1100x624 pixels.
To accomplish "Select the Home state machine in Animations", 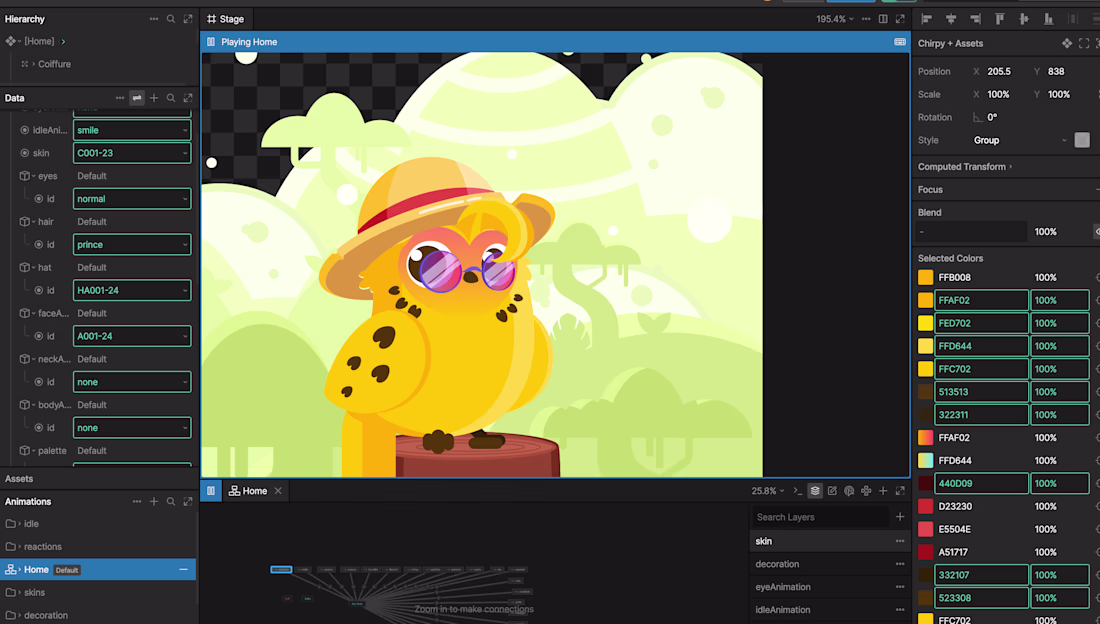I will pos(98,570).
